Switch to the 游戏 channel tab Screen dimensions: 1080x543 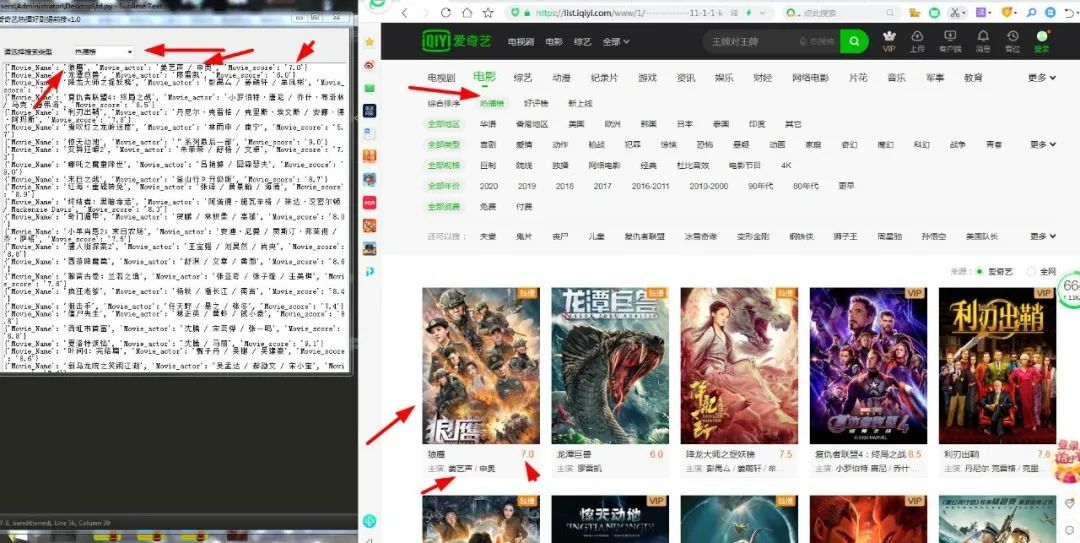tap(647, 78)
